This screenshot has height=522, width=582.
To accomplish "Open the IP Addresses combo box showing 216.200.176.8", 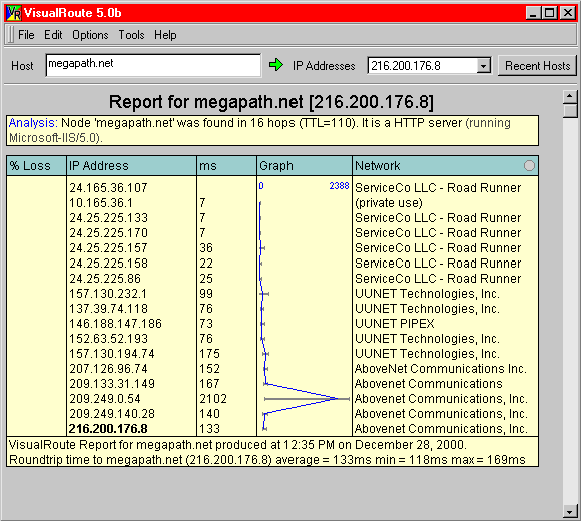I will click(x=429, y=66).
